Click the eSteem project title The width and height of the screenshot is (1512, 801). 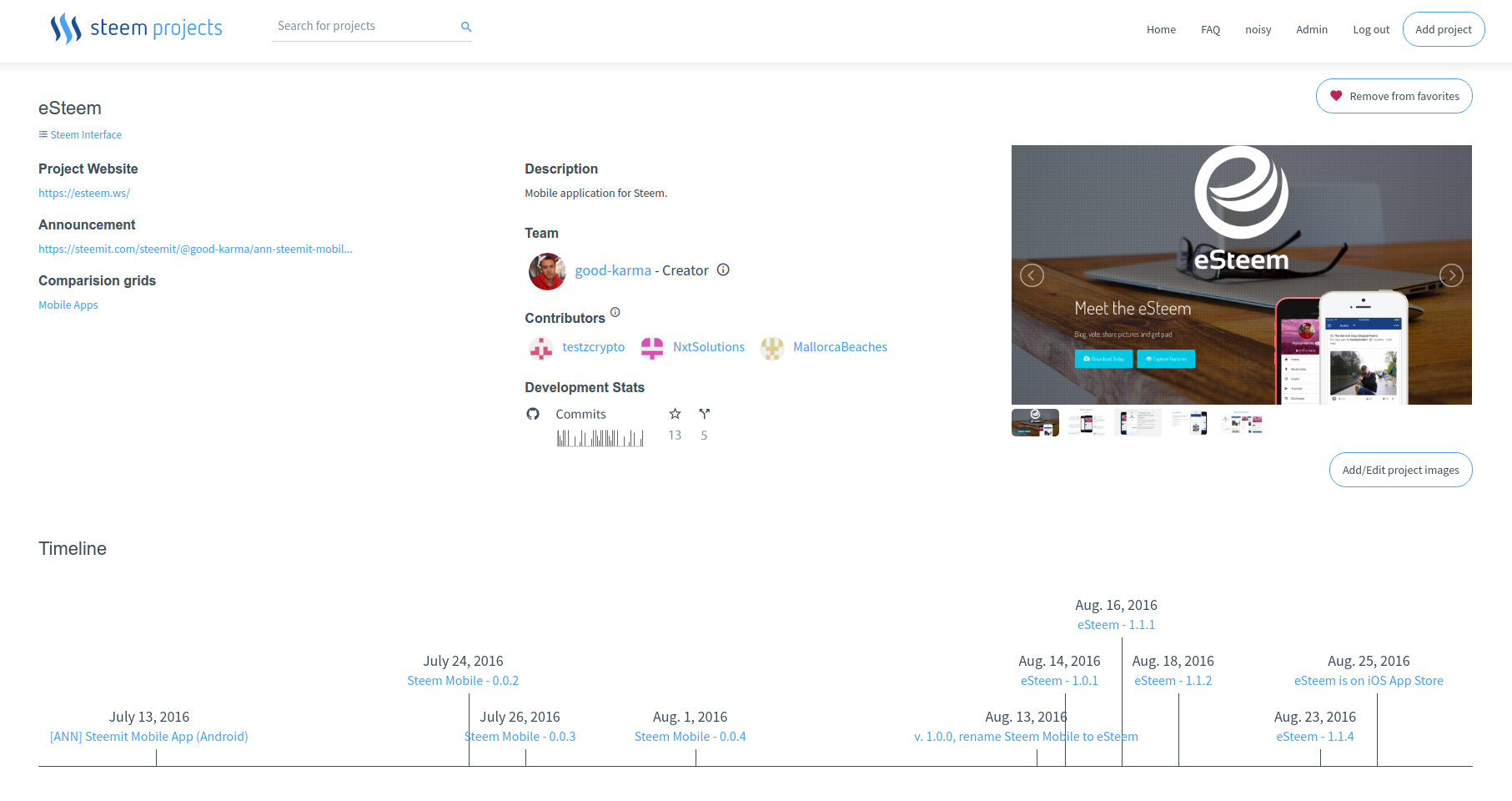click(70, 108)
